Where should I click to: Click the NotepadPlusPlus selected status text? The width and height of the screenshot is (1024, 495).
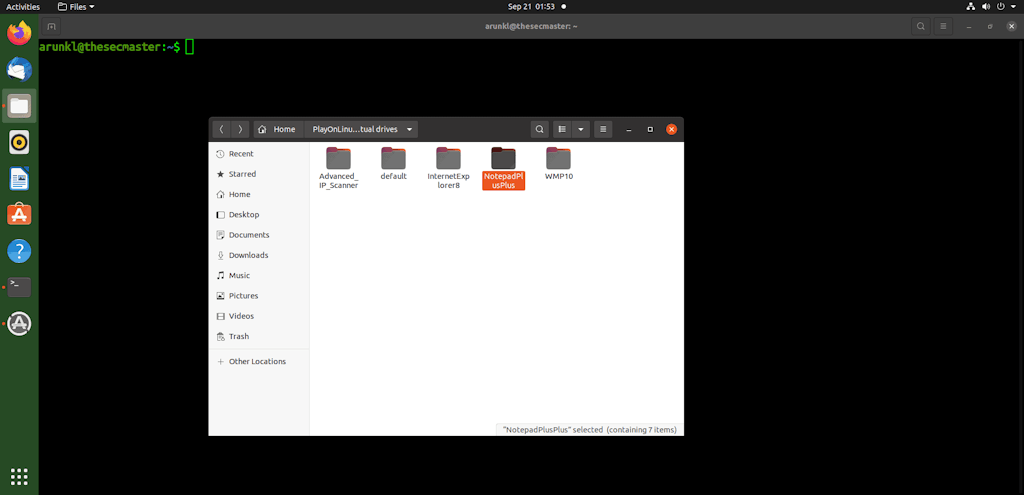tap(590, 430)
